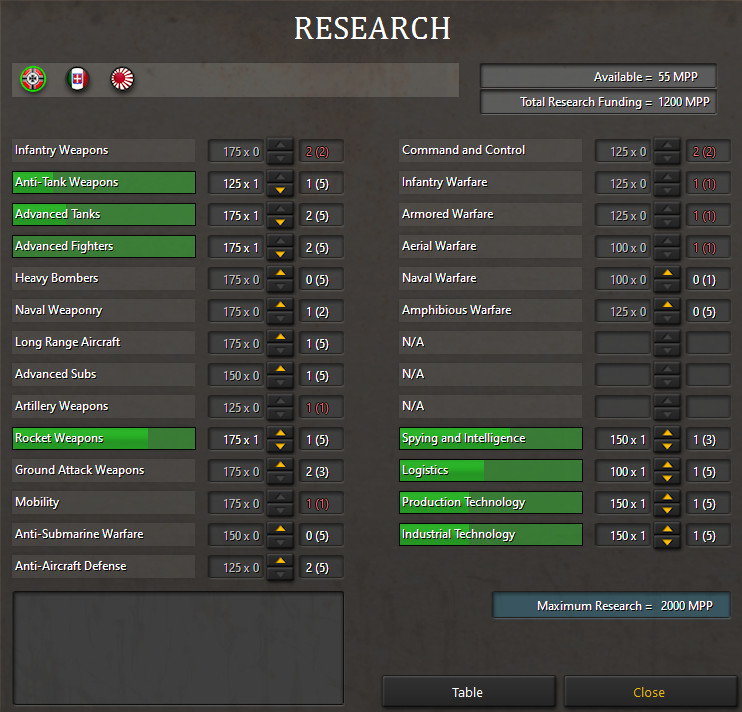Select the Spying and Intelligence progress bar
The image size is (742, 712).
491,439
